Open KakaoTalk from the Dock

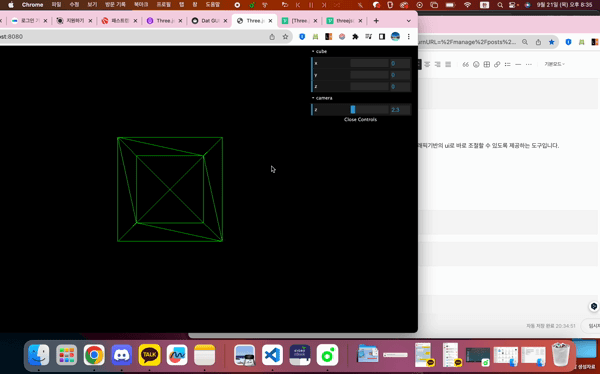click(149, 355)
